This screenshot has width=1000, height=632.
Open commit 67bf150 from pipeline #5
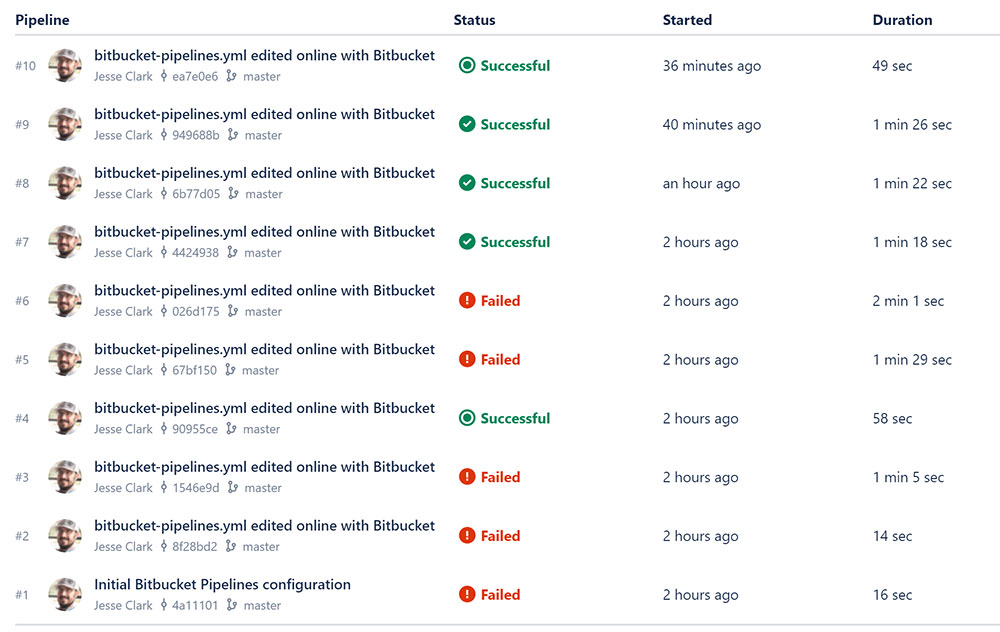(x=196, y=371)
